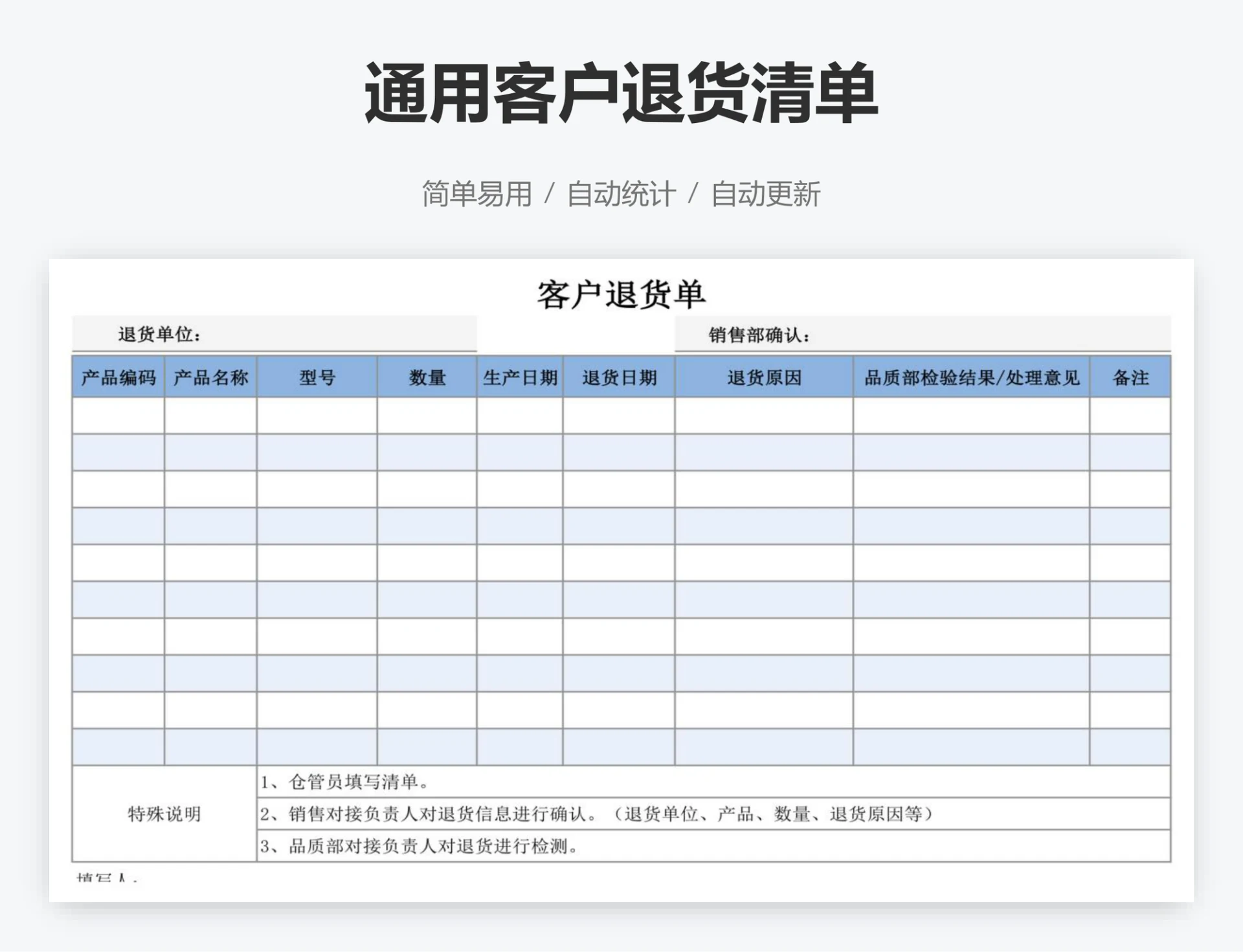Image resolution: width=1243 pixels, height=952 pixels.
Task: Click the 型号 header cell
Action: [x=317, y=377]
